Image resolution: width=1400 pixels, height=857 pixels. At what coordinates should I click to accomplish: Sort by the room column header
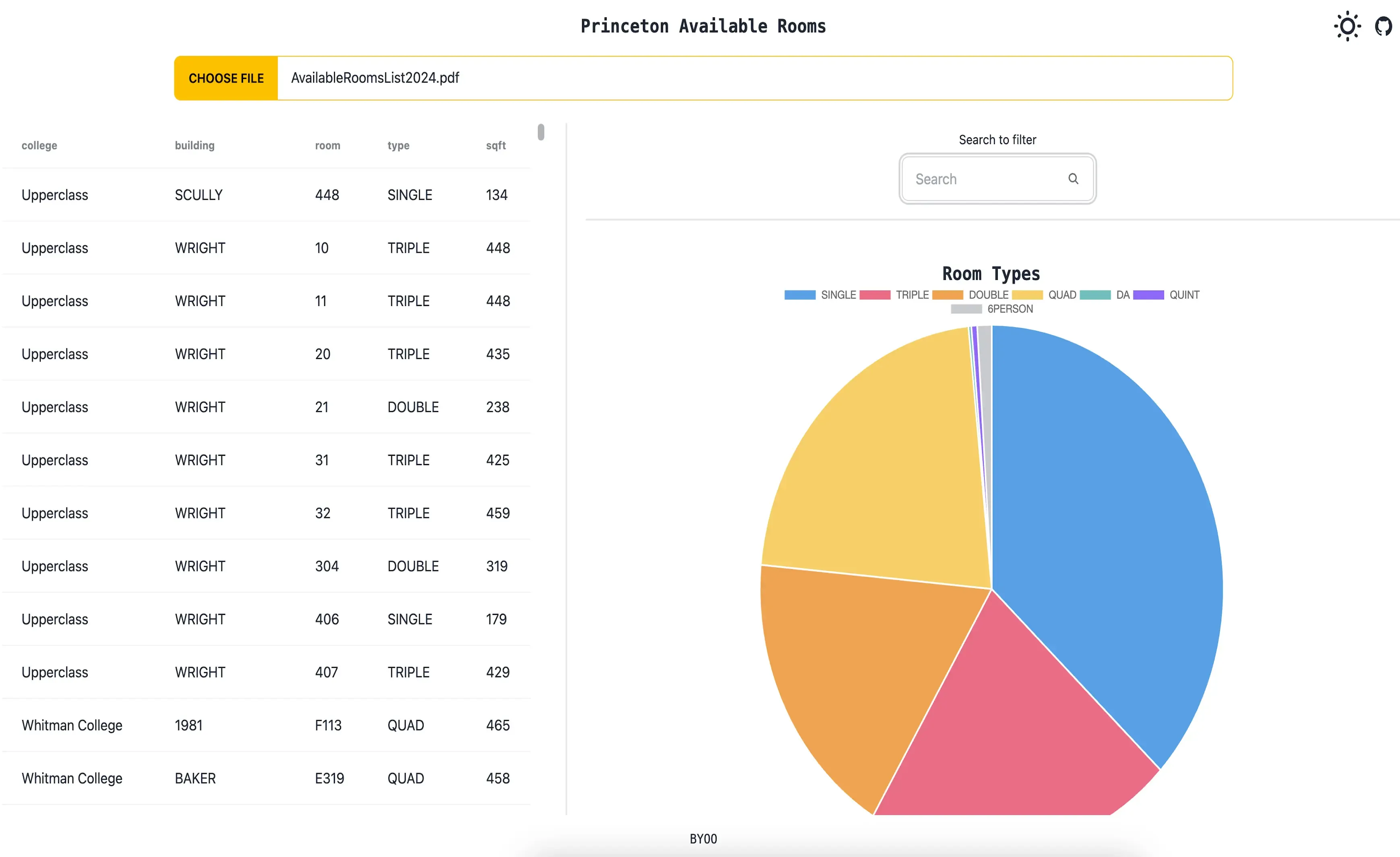(x=328, y=145)
